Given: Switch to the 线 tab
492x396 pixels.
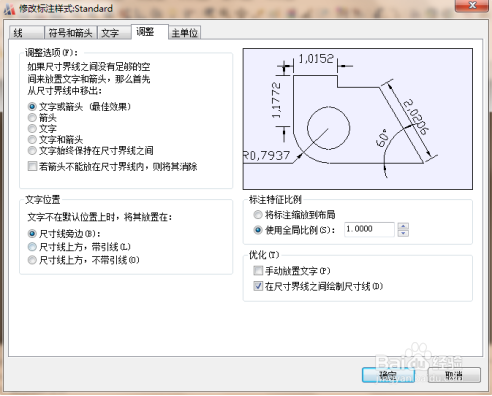Looking at the screenshot, I should [27, 33].
